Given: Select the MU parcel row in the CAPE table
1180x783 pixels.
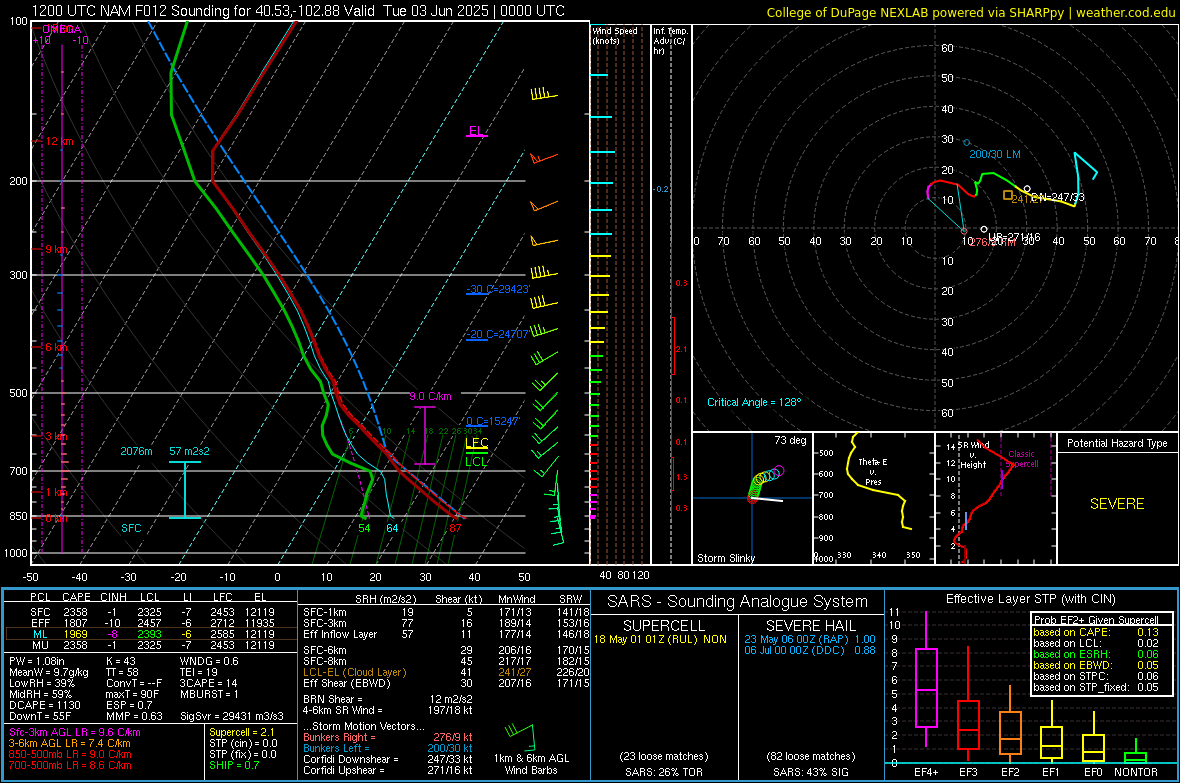Looking at the screenshot, I should click(x=152, y=645).
